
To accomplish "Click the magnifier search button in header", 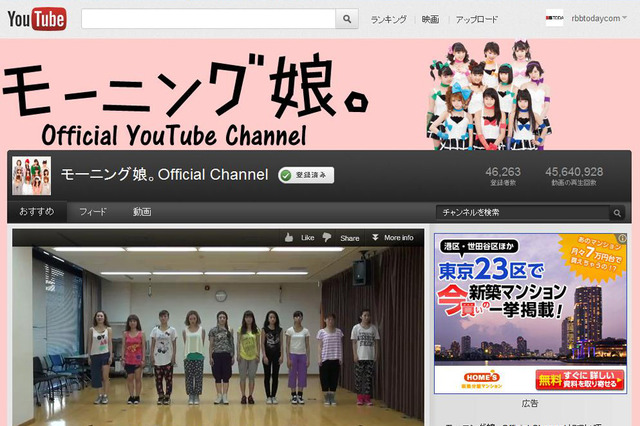I will [347, 19].
